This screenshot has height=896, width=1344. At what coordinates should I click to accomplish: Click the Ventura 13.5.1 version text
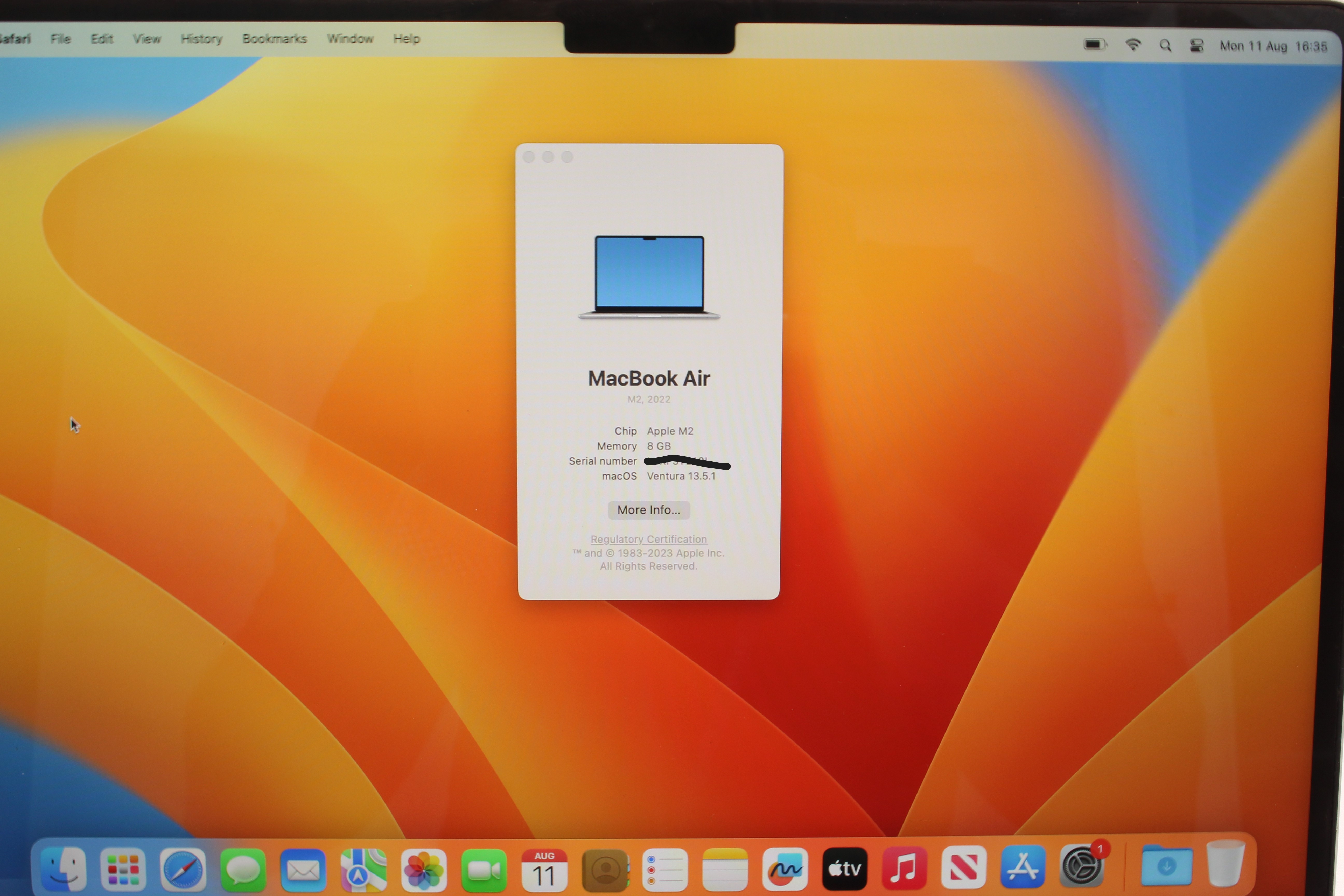[x=681, y=476]
